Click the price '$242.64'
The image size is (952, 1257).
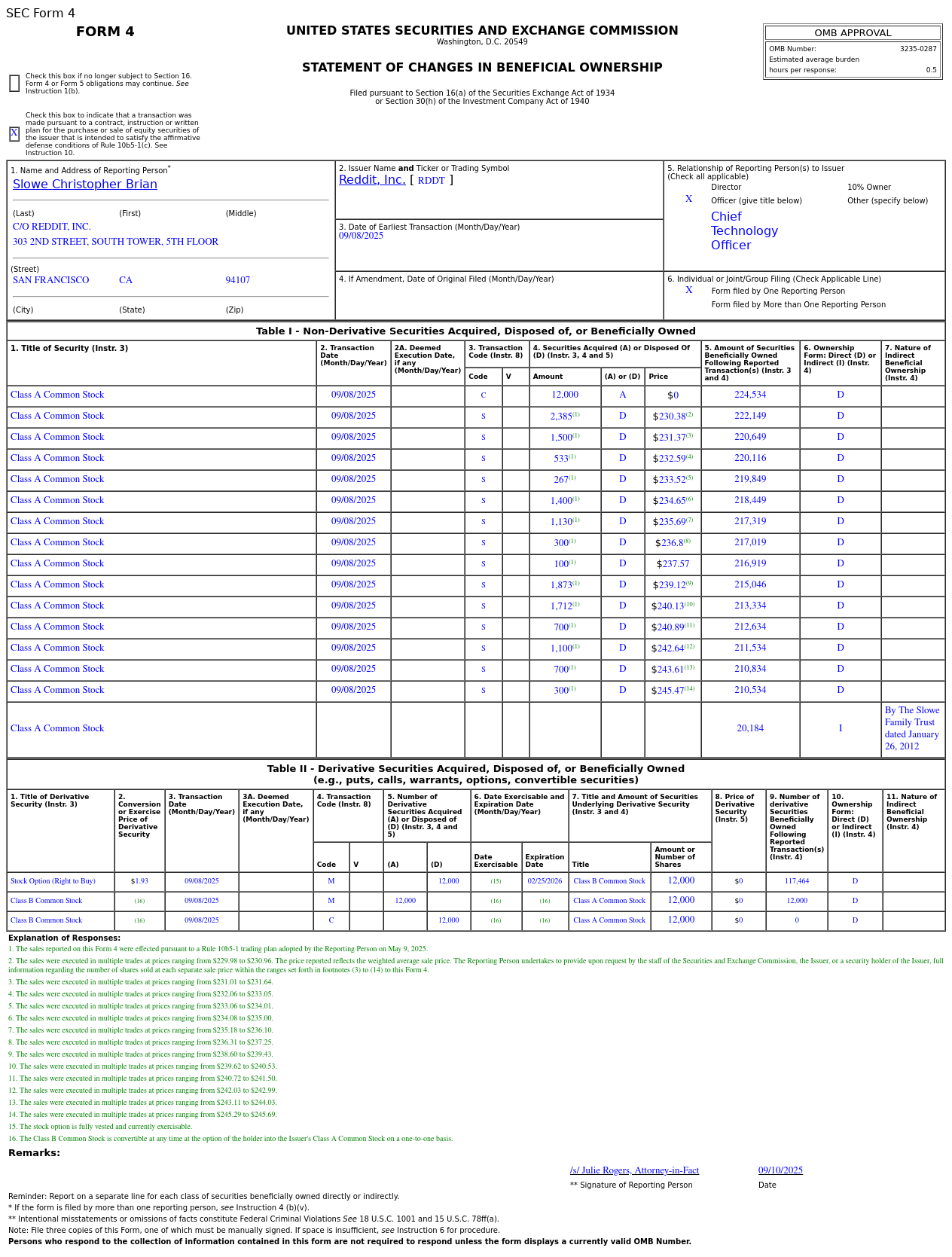pyautogui.click(x=667, y=648)
